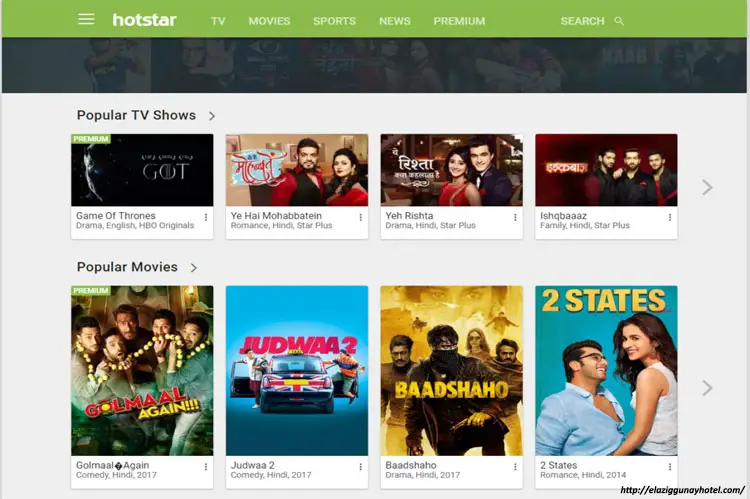Open Yeh Rishta three-dot menu
The height and width of the screenshot is (499, 750).
(515, 217)
